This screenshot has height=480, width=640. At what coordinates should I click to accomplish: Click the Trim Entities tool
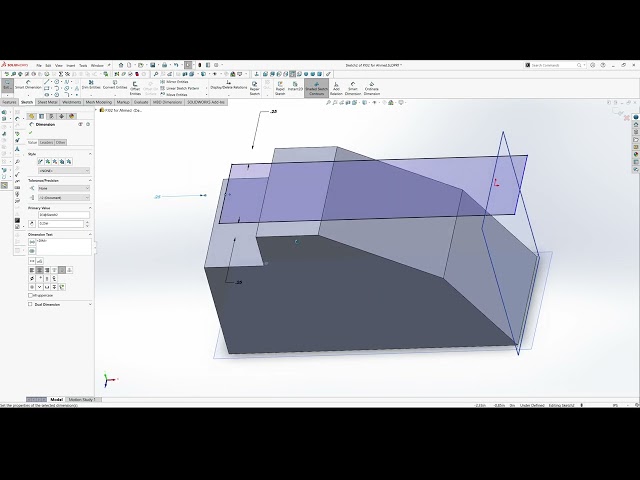(x=91, y=84)
